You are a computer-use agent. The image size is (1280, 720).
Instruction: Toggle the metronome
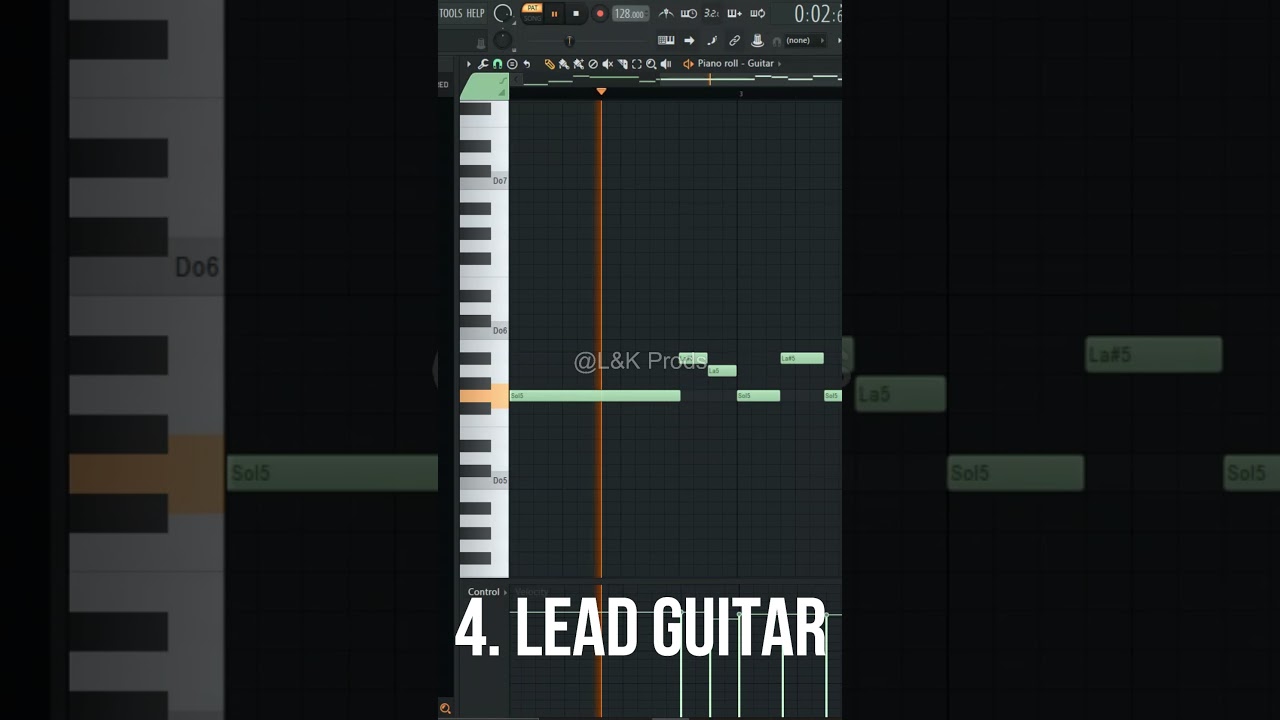(666, 14)
